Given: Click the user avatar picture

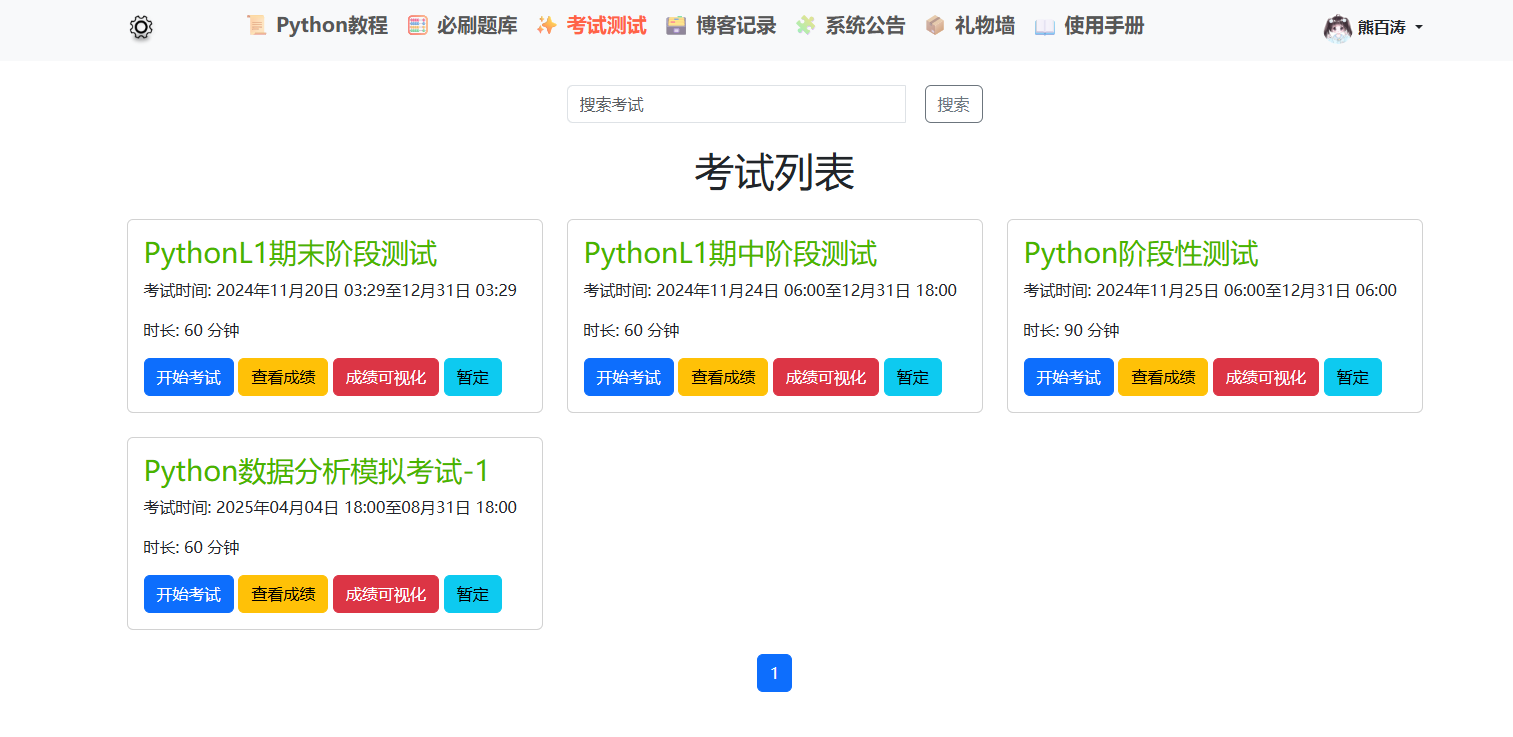Looking at the screenshot, I should pyautogui.click(x=1337, y=28).
